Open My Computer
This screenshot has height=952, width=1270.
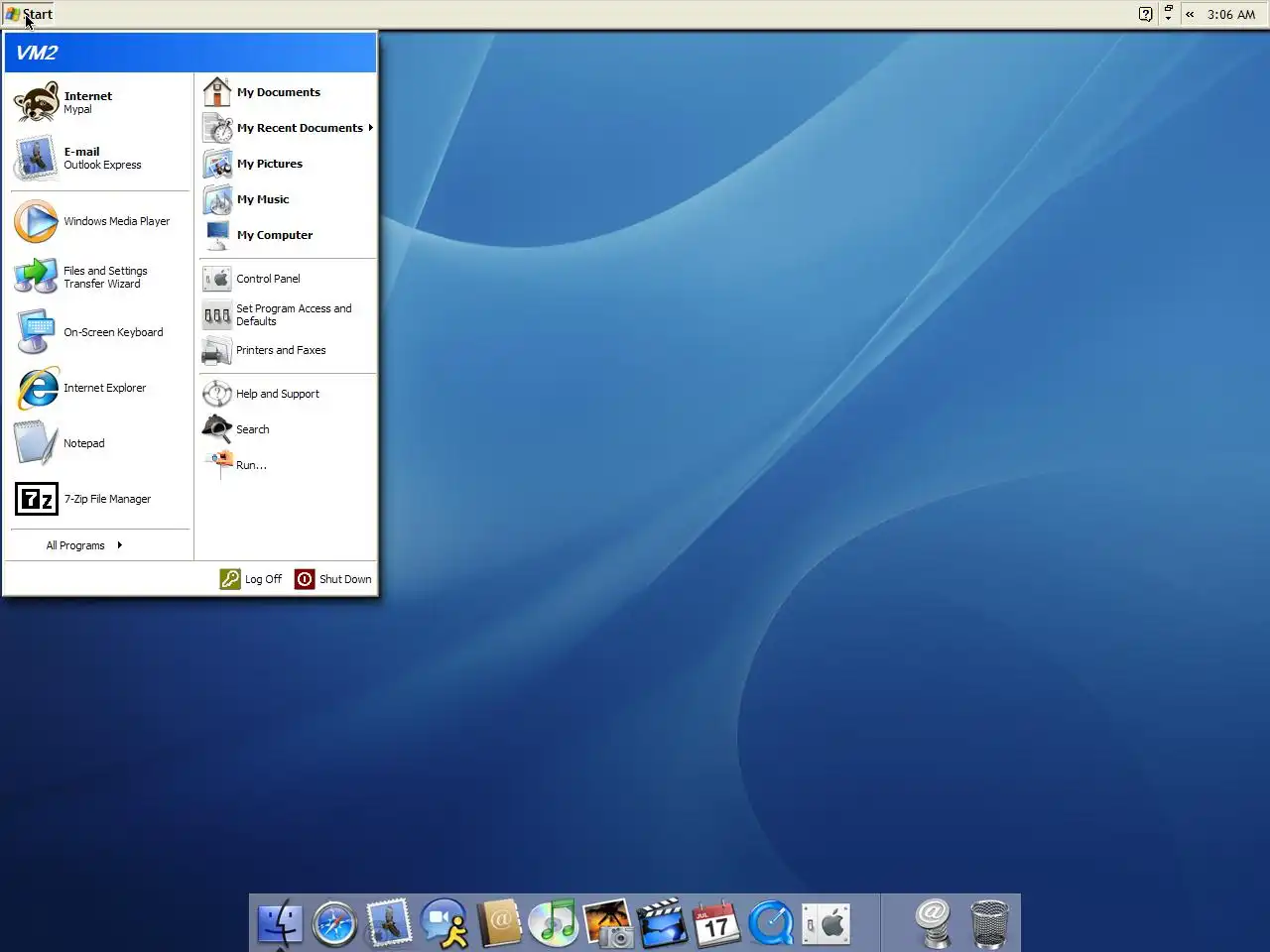click(x=288, y=235)
